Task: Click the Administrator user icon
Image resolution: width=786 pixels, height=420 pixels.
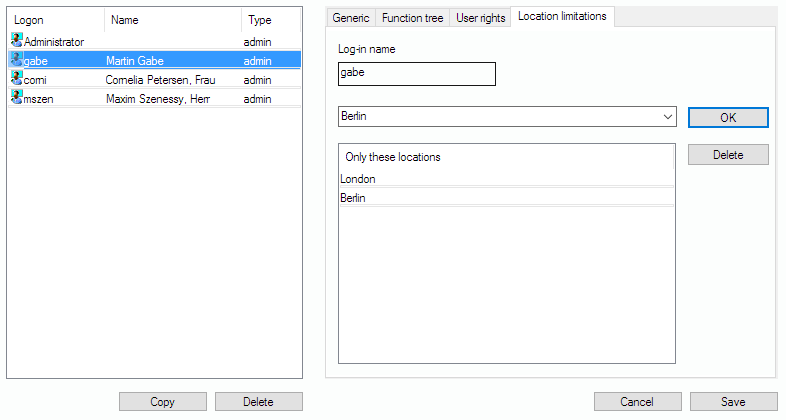Action: 16,41
